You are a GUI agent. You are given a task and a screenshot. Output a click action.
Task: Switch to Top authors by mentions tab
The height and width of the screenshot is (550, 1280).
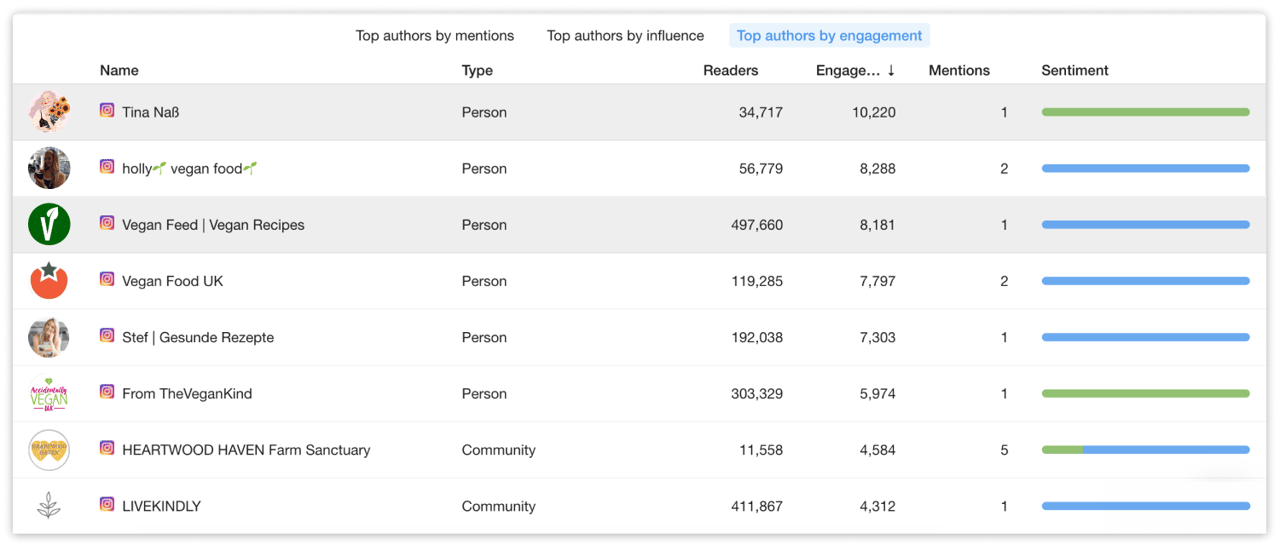coord(435,36)
